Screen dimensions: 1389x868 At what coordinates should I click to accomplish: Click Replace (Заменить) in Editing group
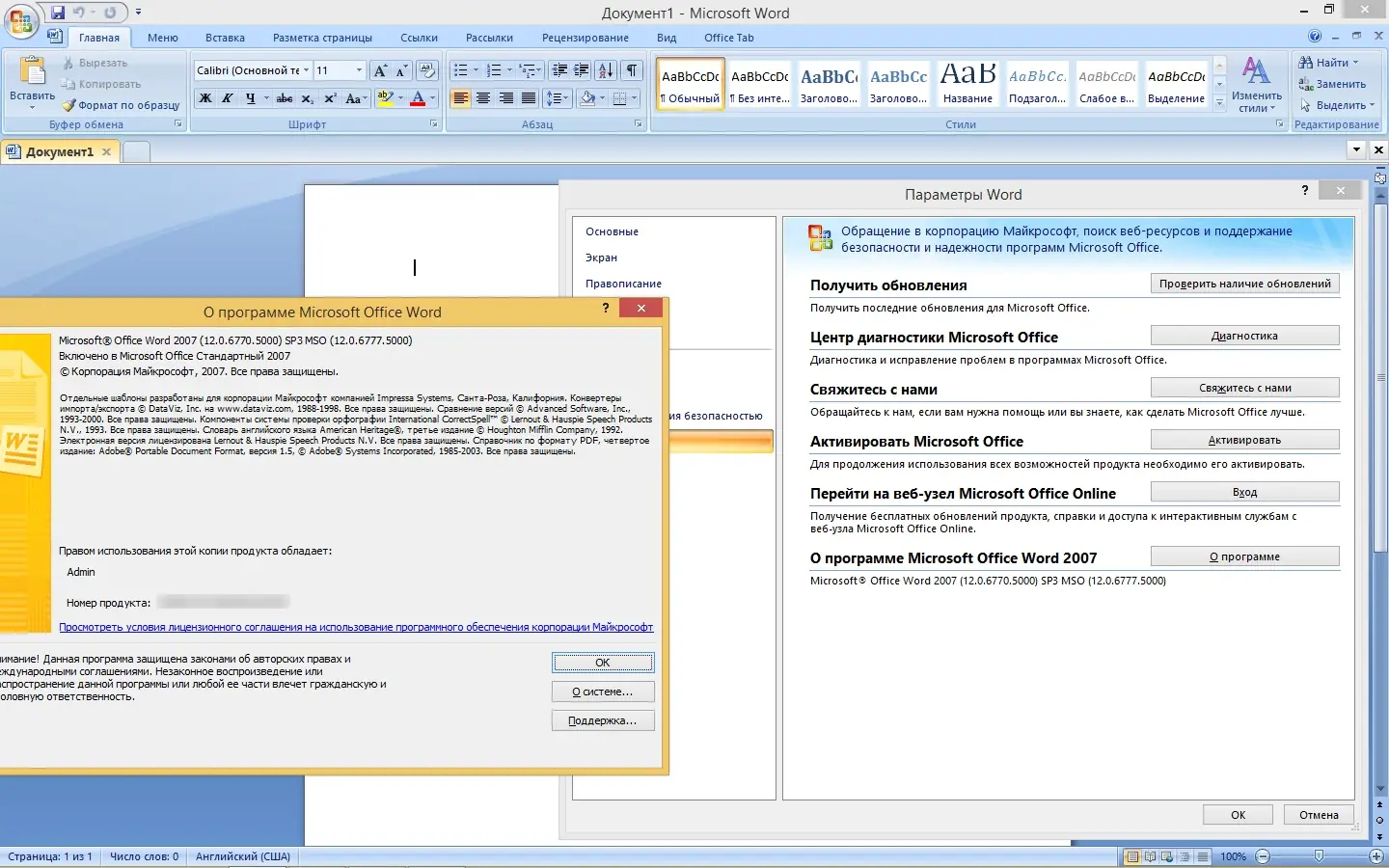(x=1332, y=84)
